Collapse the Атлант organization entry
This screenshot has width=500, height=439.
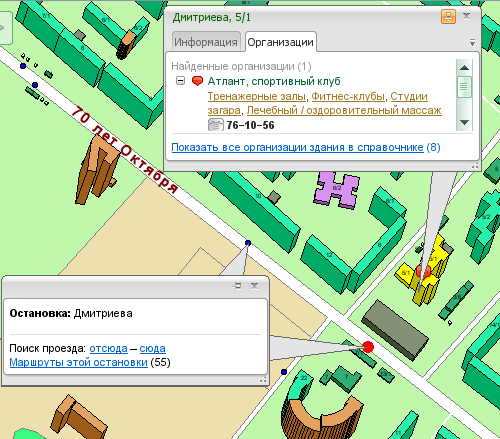tap(180, 81)
